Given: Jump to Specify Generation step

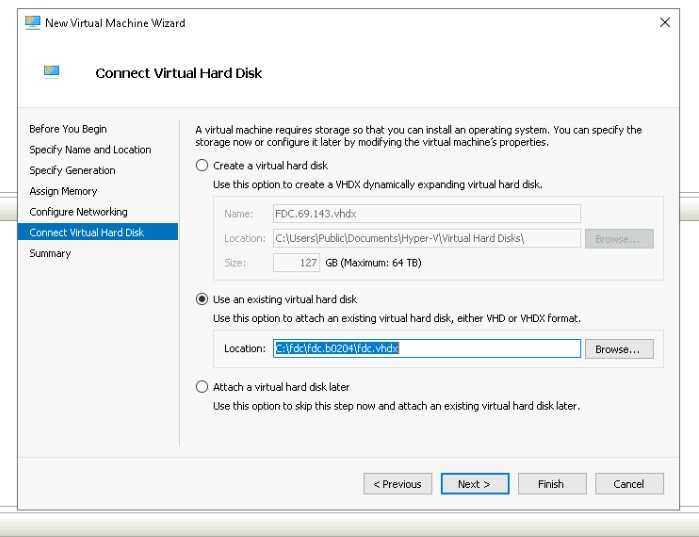Looking at the screenshot, I should 72,171.
